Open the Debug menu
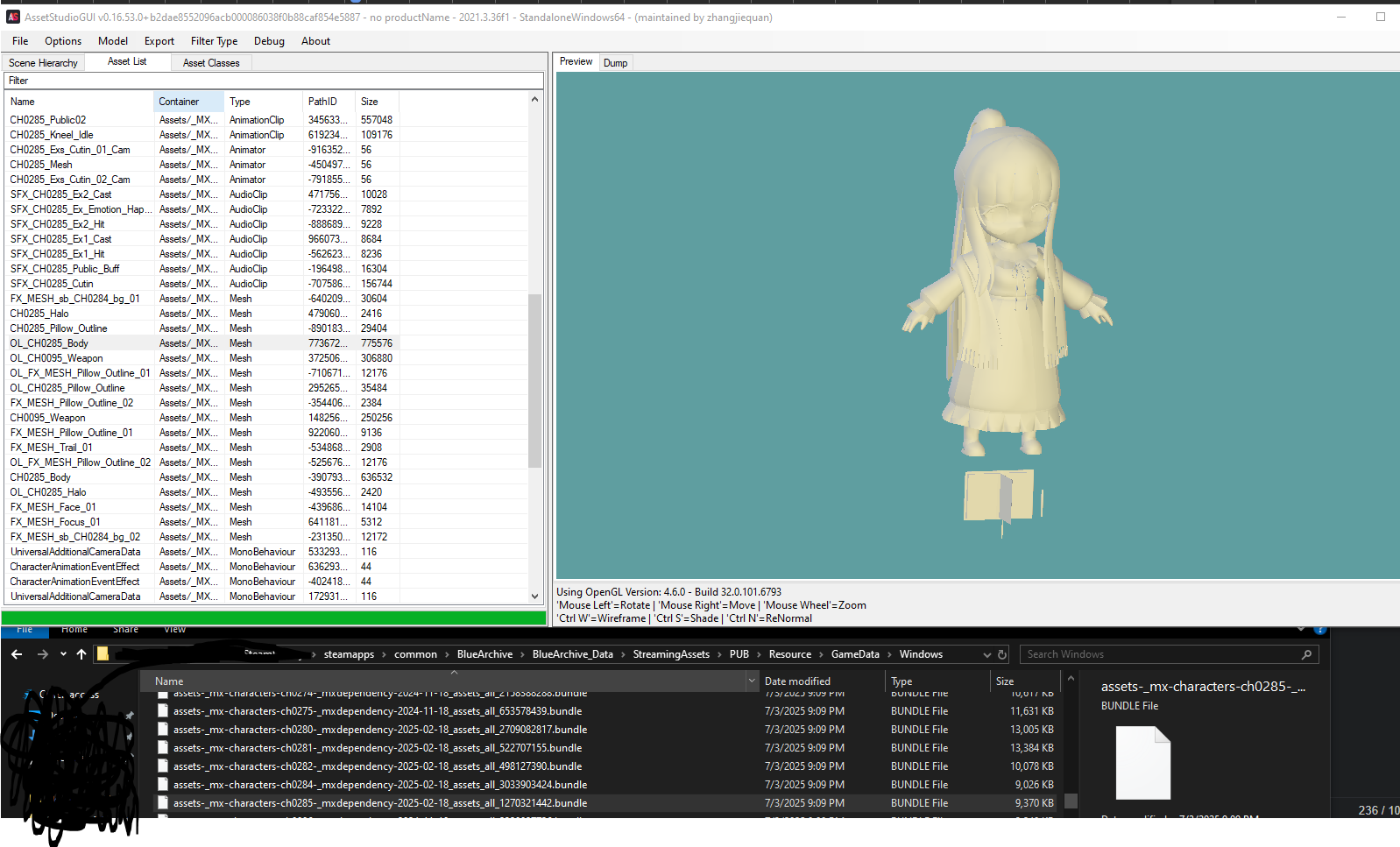Image resolution: width=1400 pixels, height=847 pixels. (x=269, y=41)
